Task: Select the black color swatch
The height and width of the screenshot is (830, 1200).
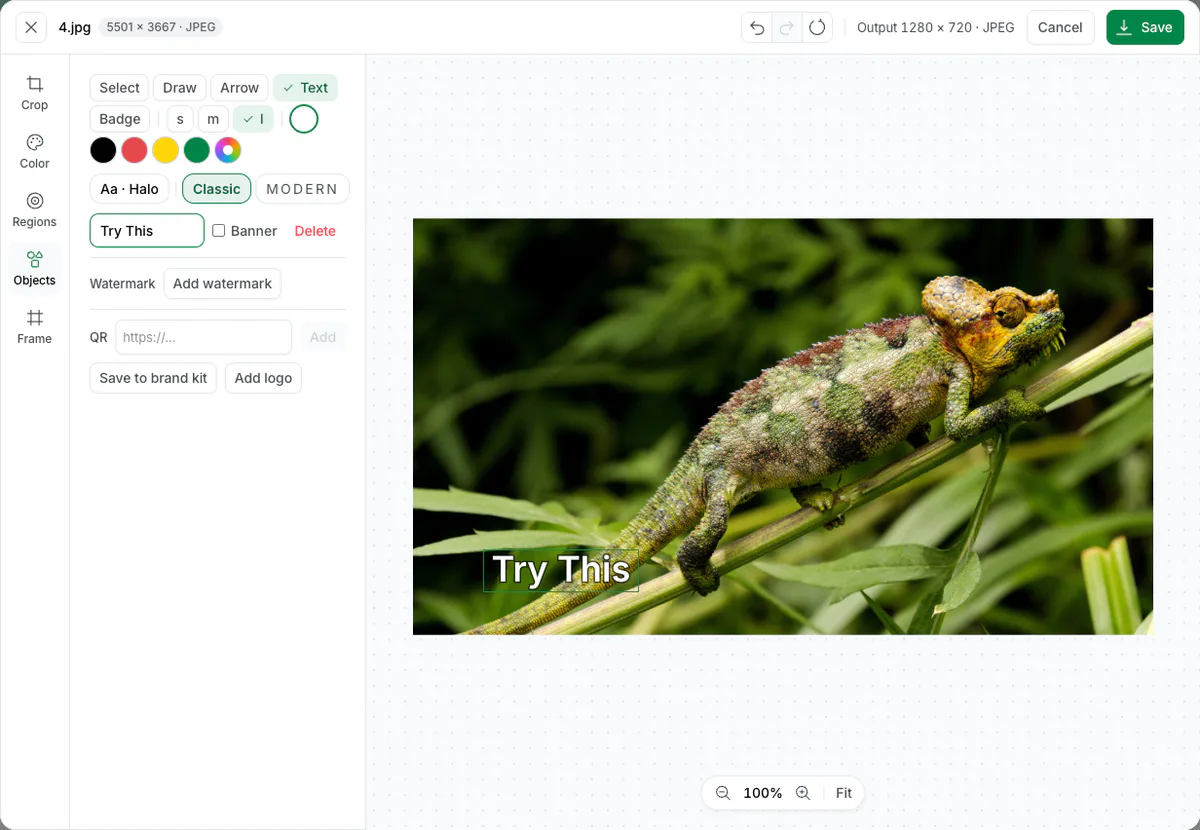Action: coord(103,151)
